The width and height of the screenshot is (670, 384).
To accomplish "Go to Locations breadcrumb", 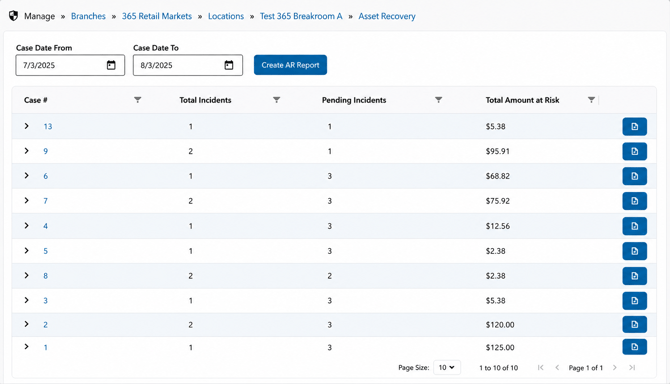I will 226,16.
